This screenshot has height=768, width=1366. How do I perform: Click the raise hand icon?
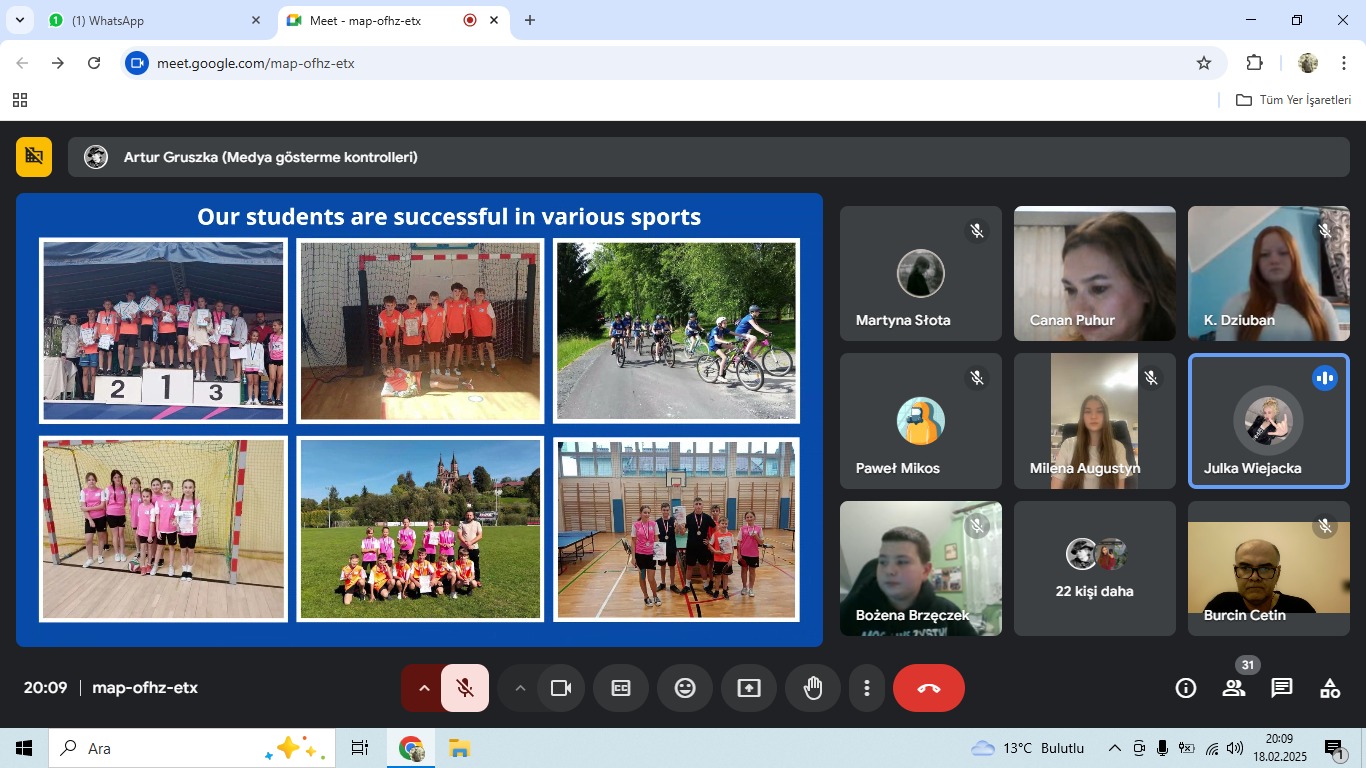click(x=813, y=688)
